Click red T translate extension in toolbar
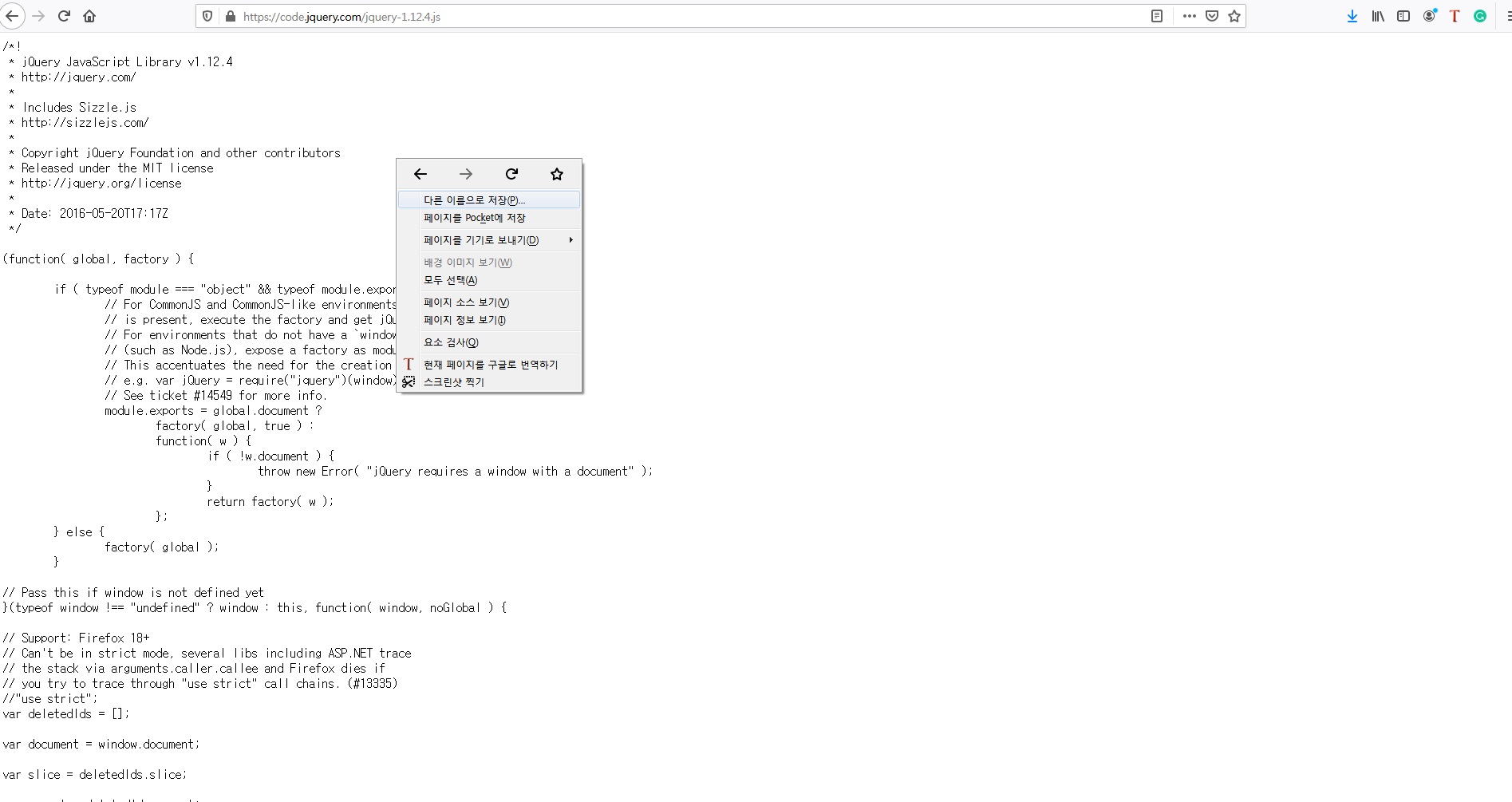This screenshot has height=802, width=1512. pos(1455,16)
